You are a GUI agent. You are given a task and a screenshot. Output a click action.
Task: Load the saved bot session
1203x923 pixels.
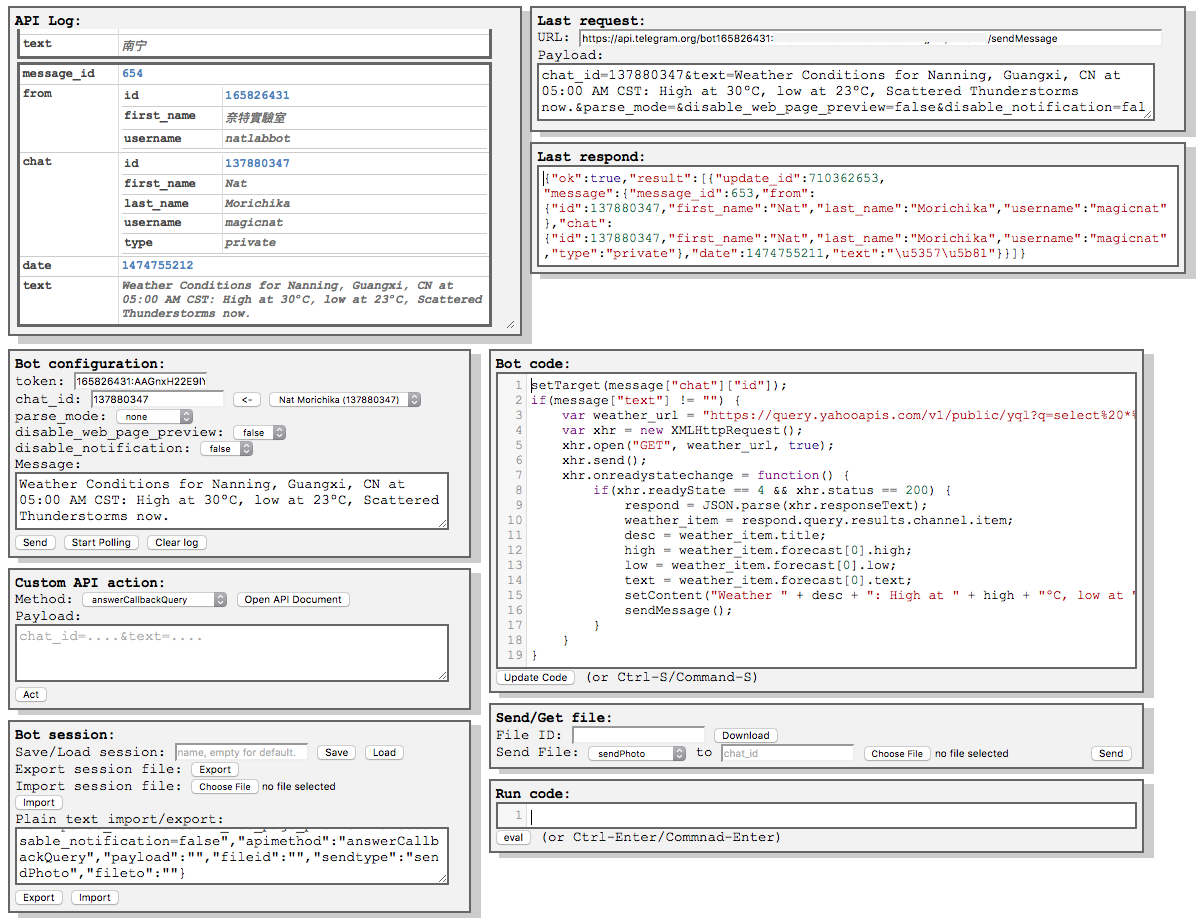(x=384, y=752)
